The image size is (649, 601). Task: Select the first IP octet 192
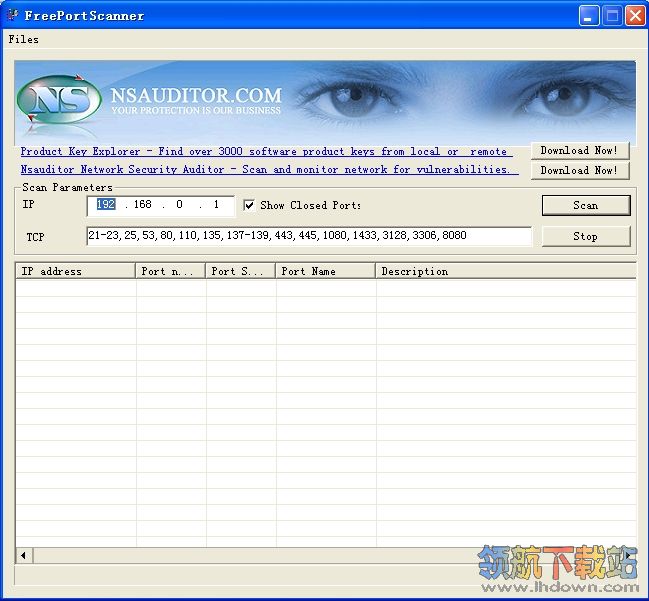click(x=106, y=204)
